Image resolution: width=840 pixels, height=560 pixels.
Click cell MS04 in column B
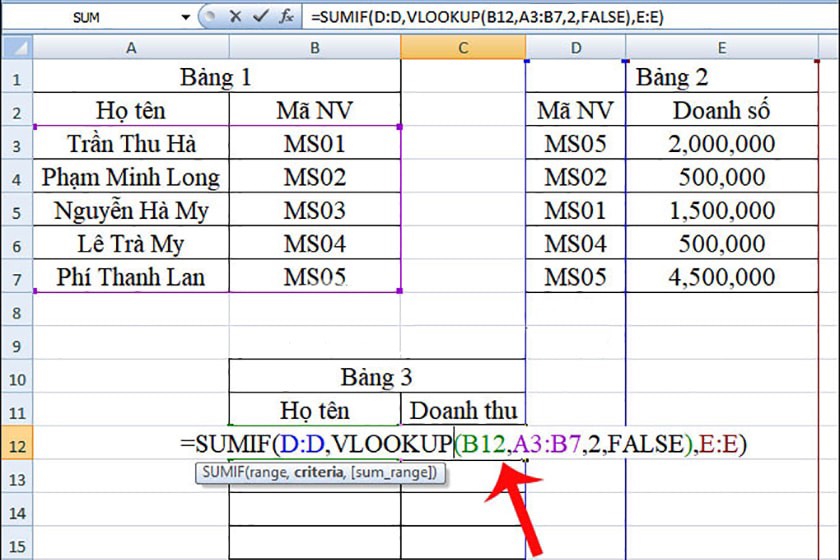pos(314,243)
